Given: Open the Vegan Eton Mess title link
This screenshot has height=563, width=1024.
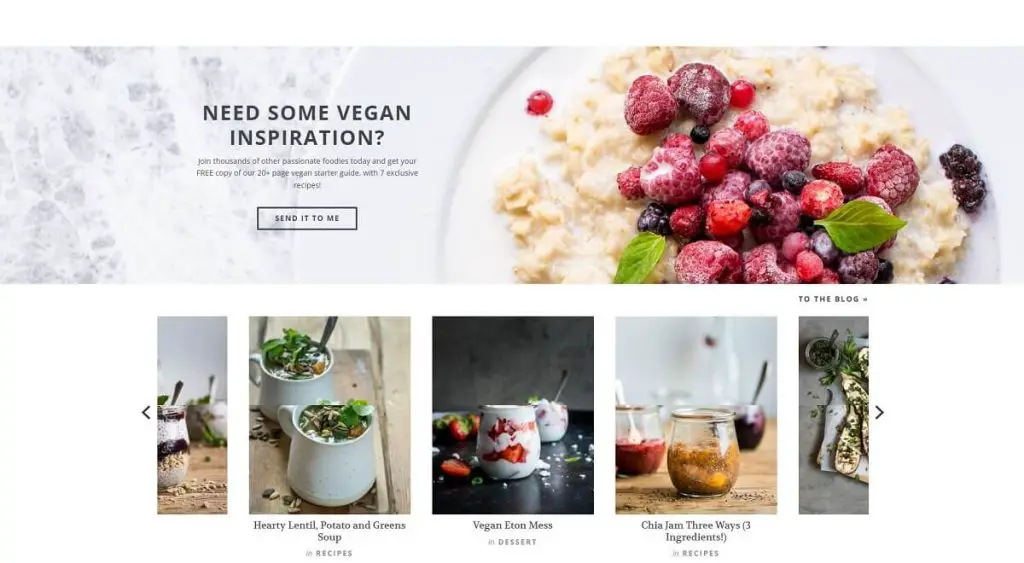Looking at the screenshot, I should pyautogui.click(x=513, y=525).
